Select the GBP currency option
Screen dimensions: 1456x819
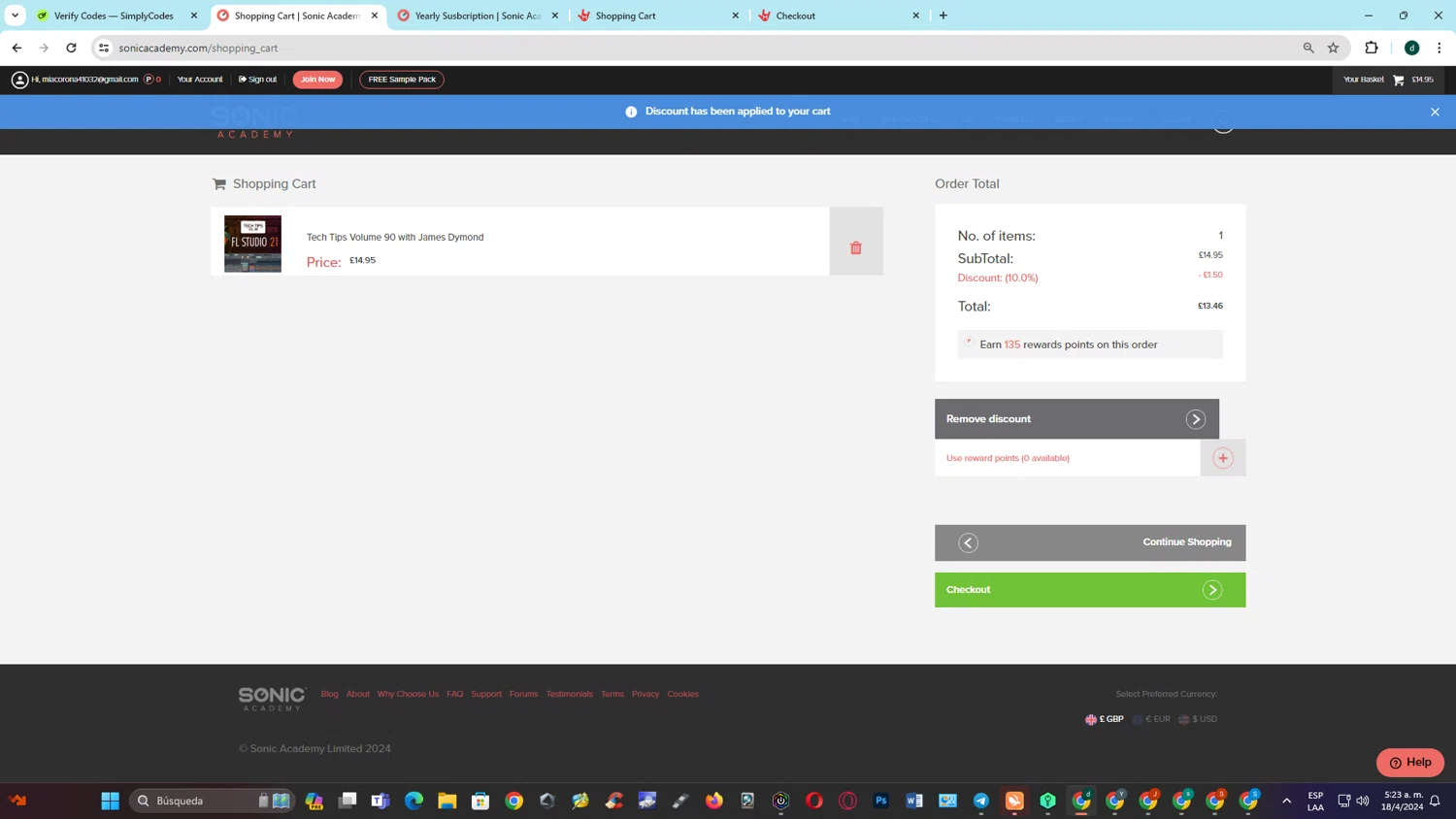click(x=1105, y=719)
